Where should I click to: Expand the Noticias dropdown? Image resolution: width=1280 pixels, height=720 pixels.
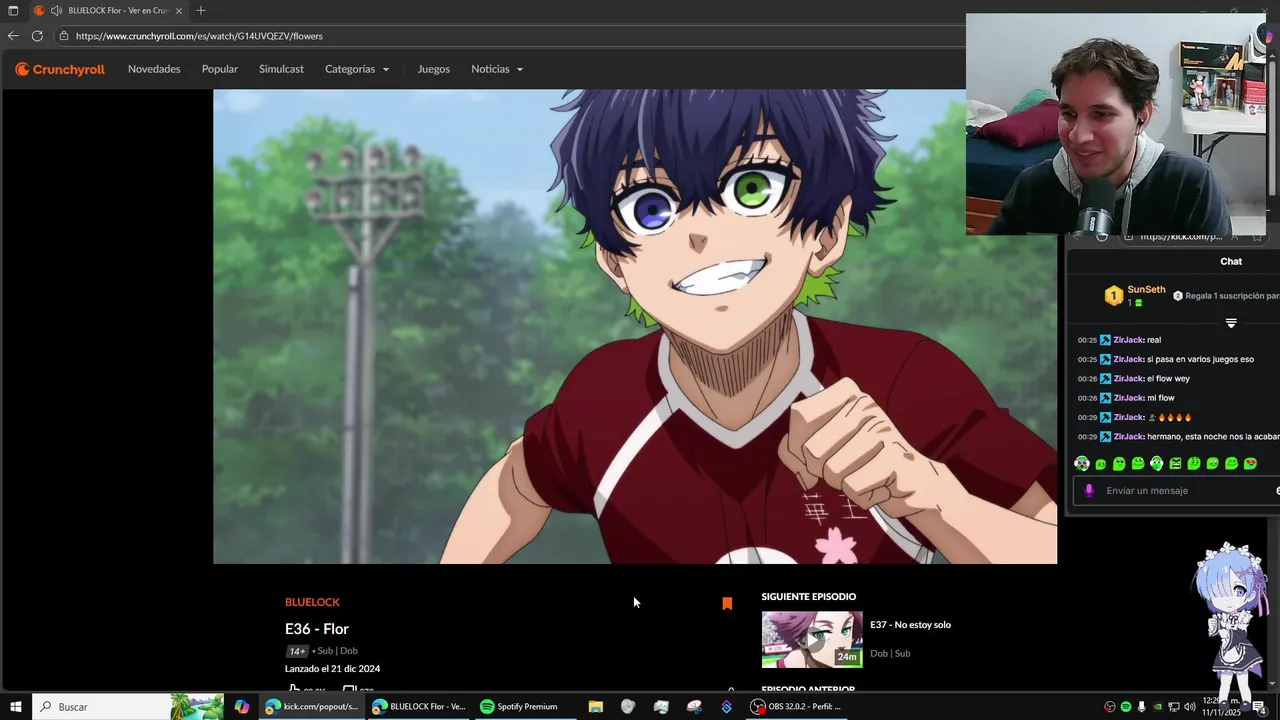click(497, 69)
